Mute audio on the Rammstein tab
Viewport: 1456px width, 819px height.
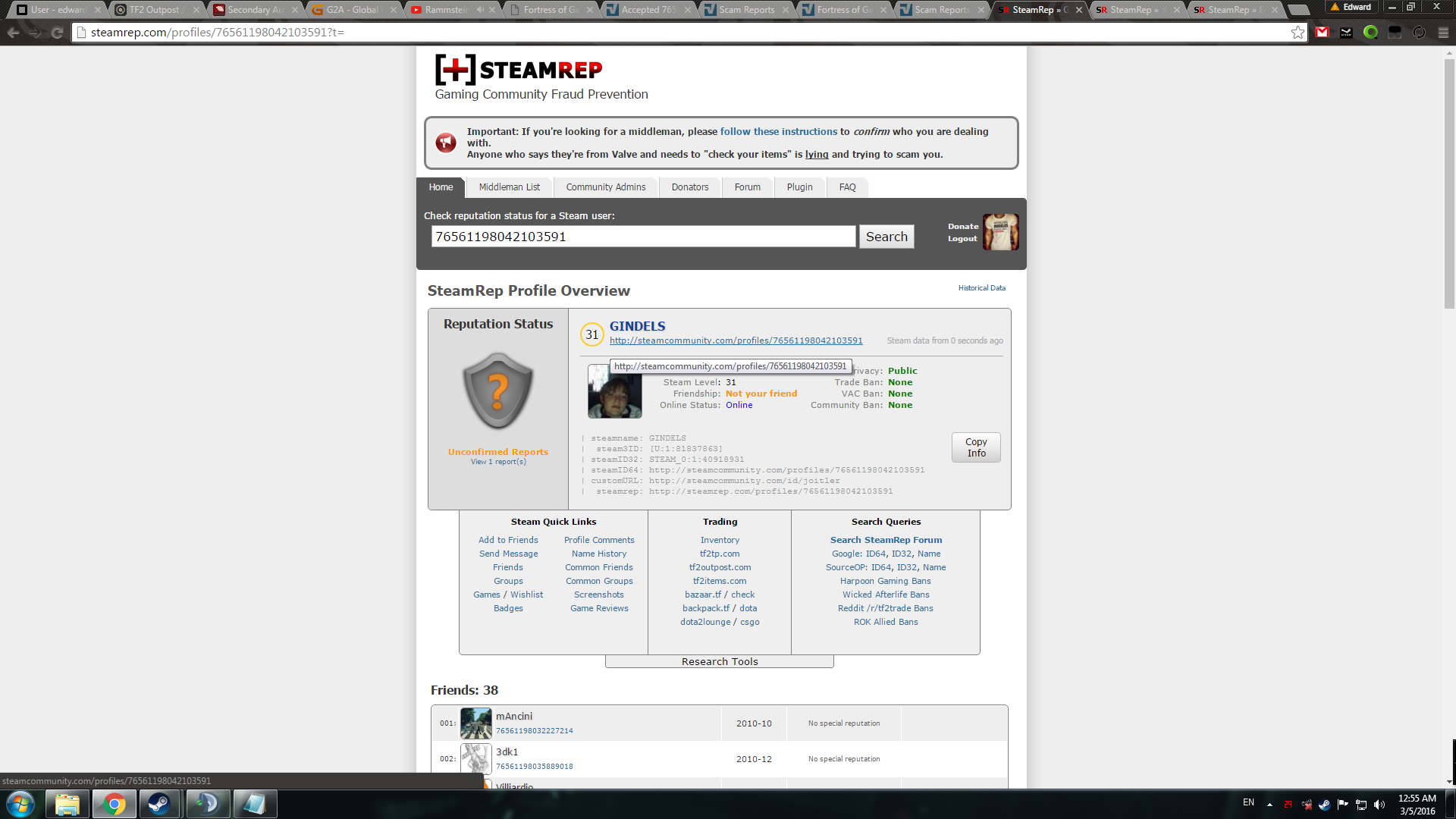(x=480, y=10)
